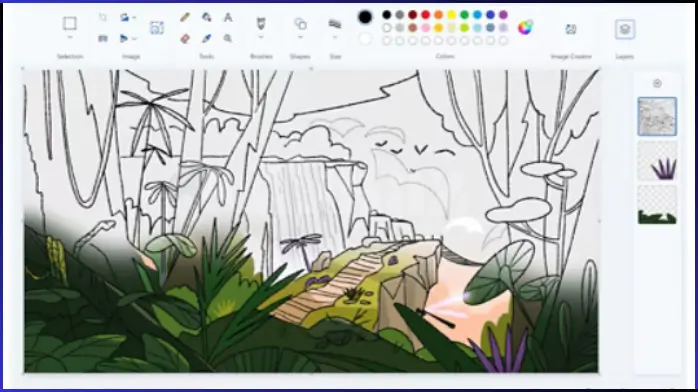Pick the dark blue swatch
This screenshot has width=698, height=392.
pos(490,15)
